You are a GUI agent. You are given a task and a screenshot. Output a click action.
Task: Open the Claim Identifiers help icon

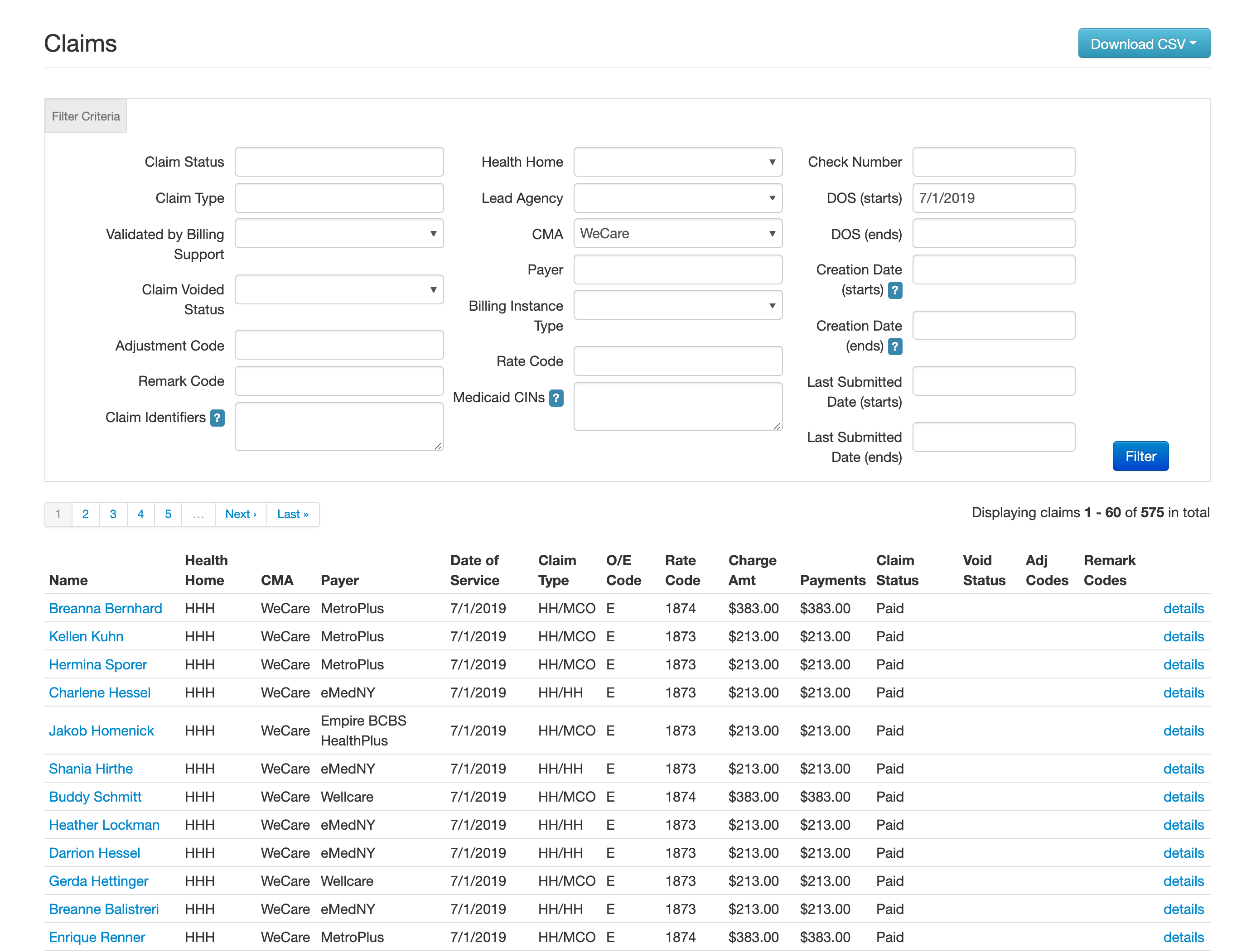217,418
